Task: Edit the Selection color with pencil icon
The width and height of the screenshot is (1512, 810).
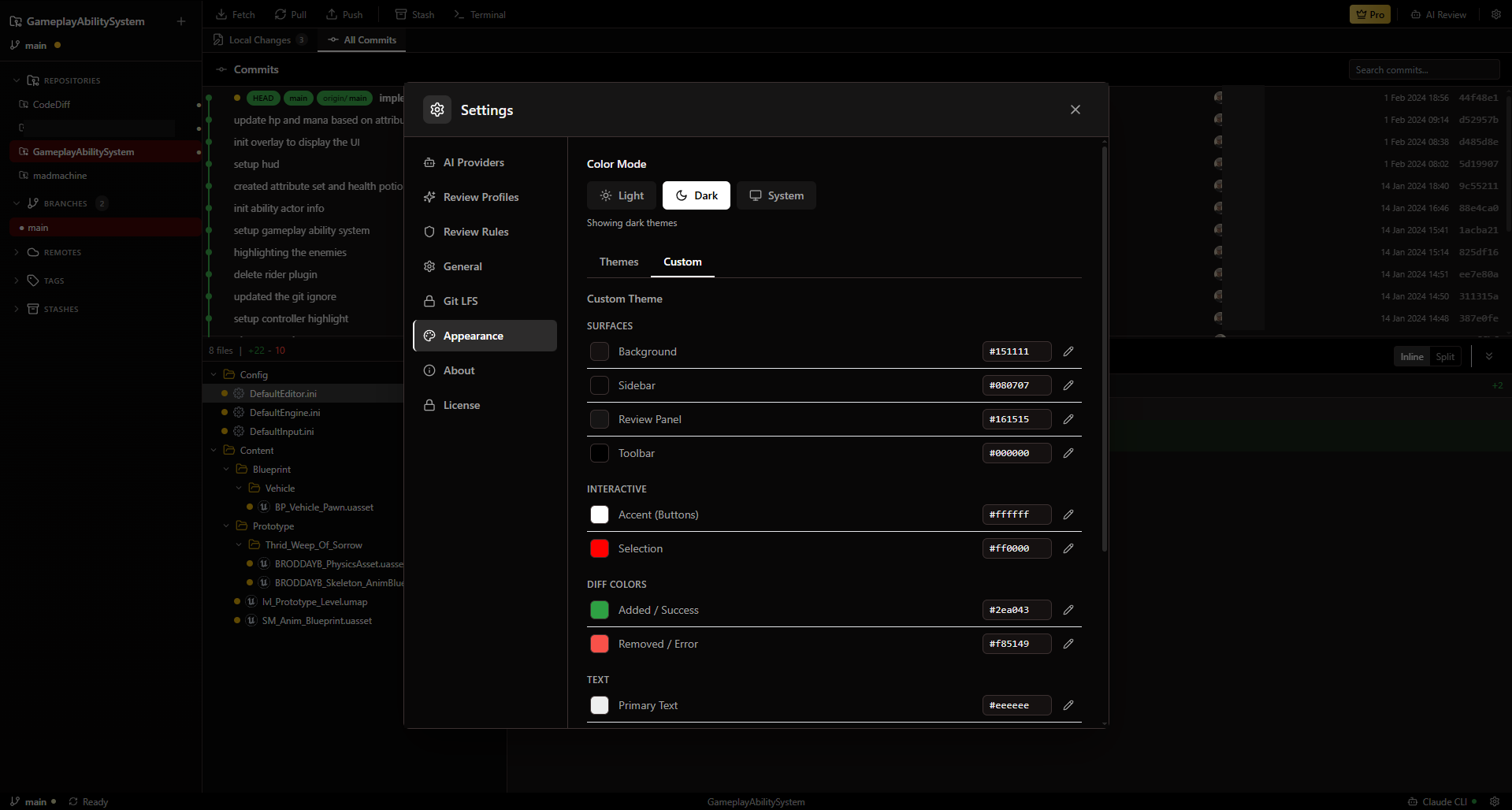Action: pyautogui.click(x=1068, y=548)
